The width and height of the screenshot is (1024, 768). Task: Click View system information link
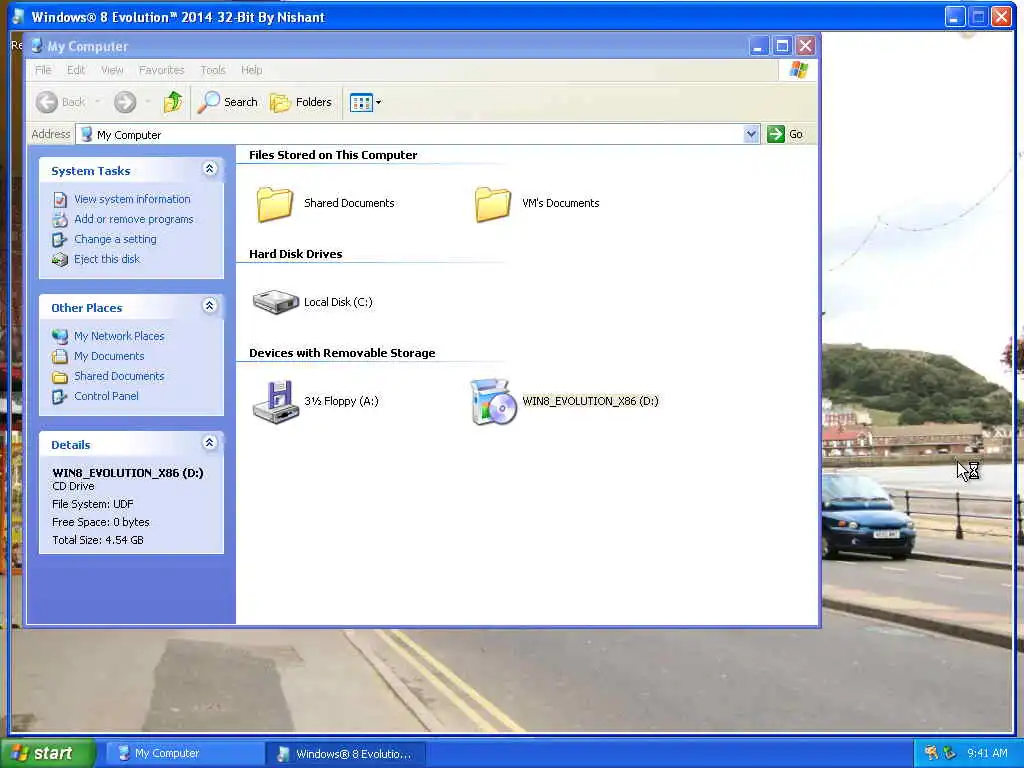coord(132,199)
